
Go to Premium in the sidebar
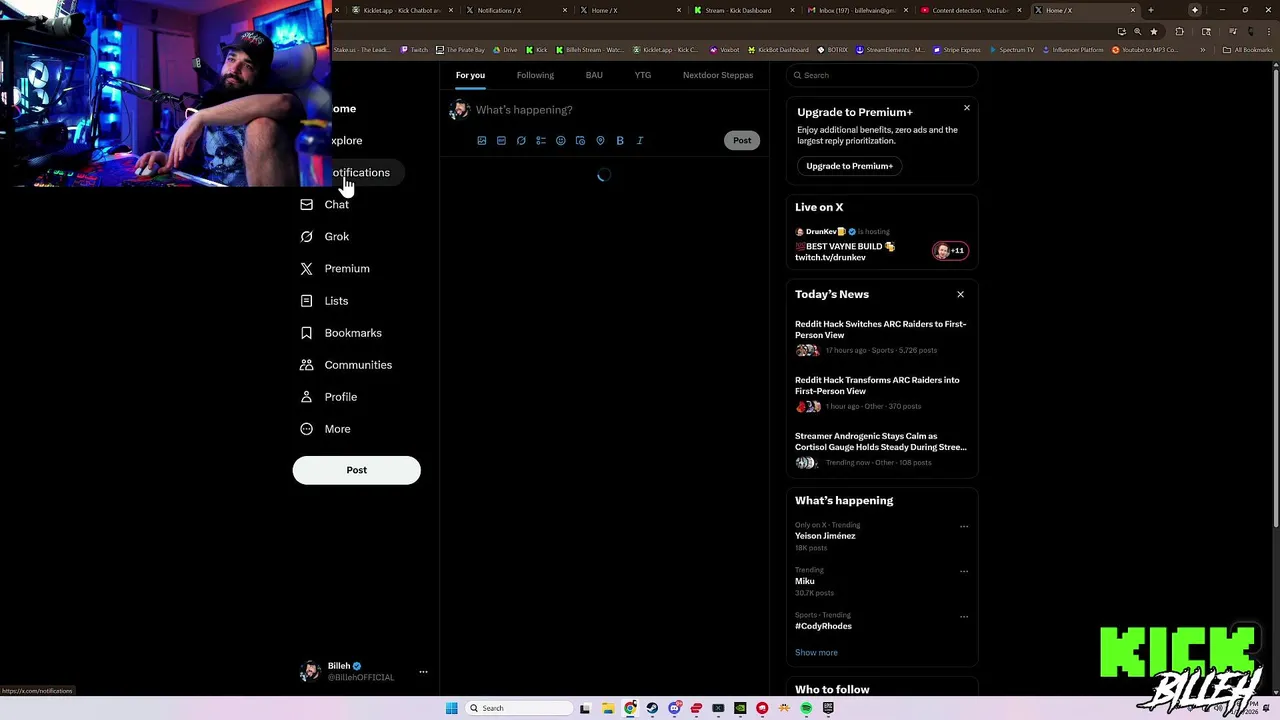335,268
